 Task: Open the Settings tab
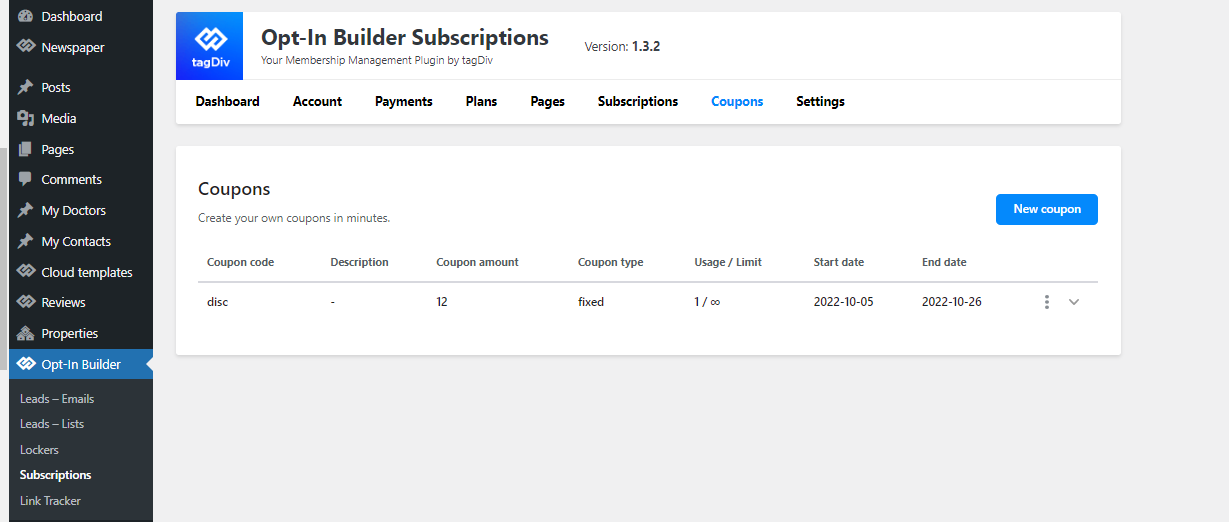pyautogui.click(x=820, y=101)
